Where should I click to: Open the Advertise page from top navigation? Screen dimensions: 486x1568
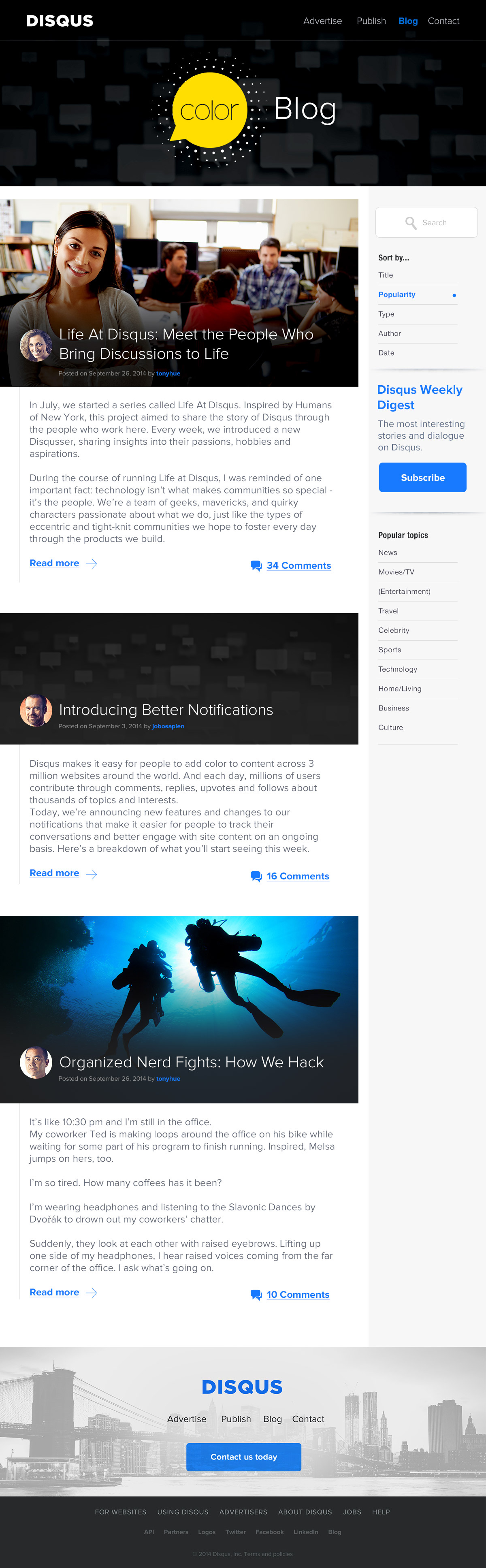tap(322, 21)
